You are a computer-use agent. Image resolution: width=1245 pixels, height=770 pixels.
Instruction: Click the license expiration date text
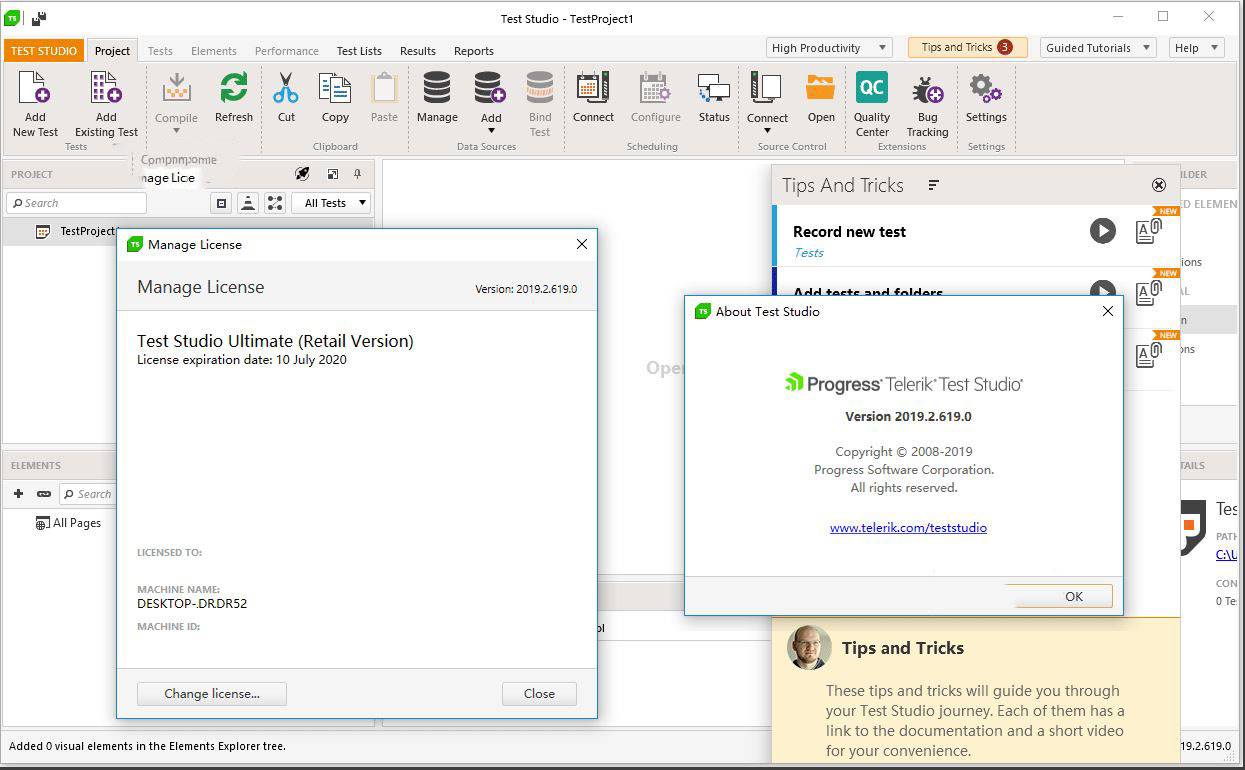point(242,360)
